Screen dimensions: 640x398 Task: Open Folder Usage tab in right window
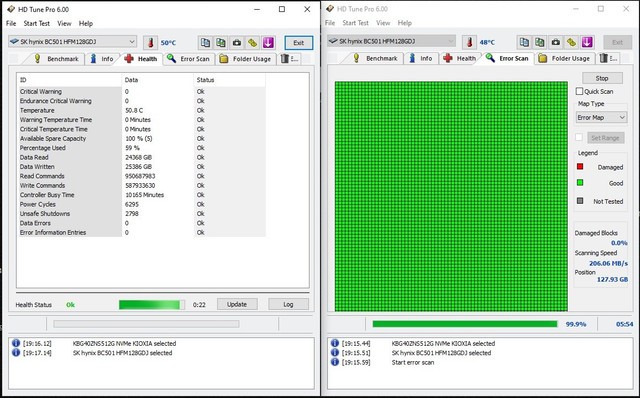click(x=565, y=58)
